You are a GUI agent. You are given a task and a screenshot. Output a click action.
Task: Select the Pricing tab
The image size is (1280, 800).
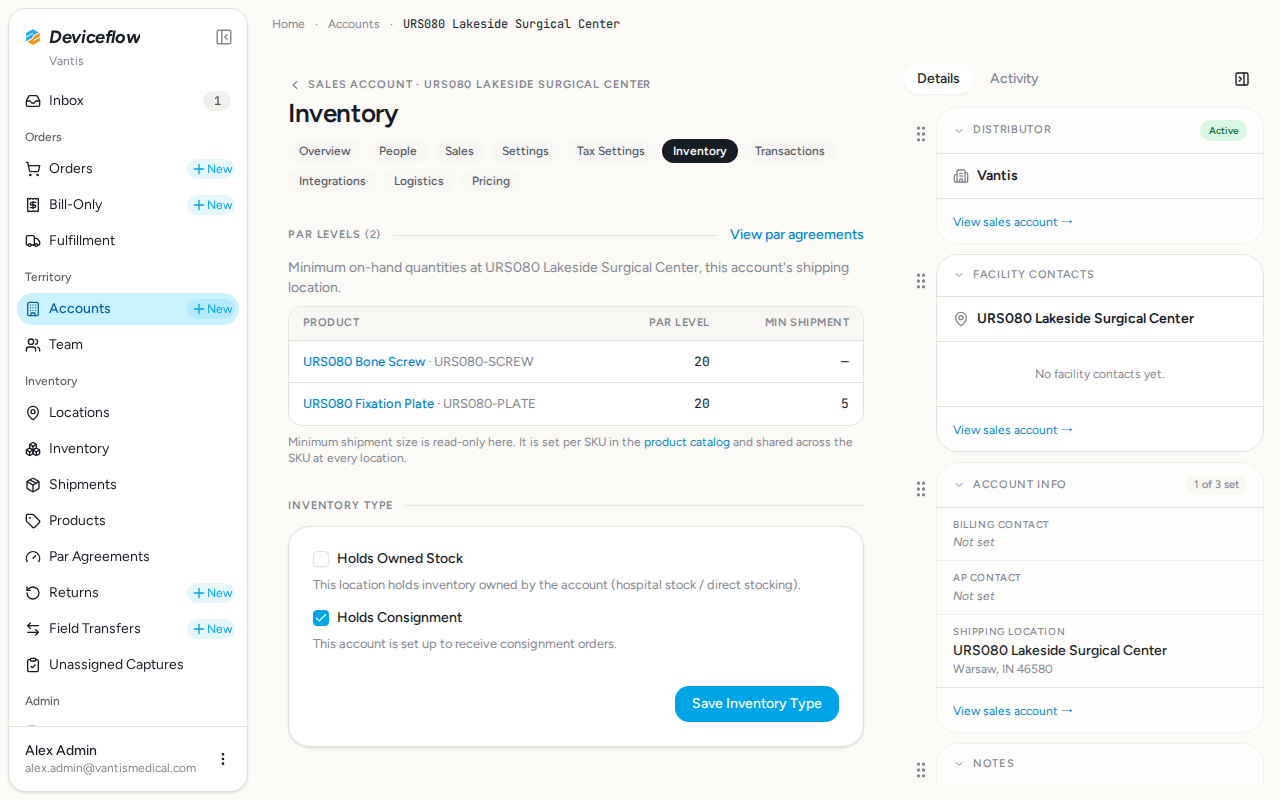[x=491, y=181]
